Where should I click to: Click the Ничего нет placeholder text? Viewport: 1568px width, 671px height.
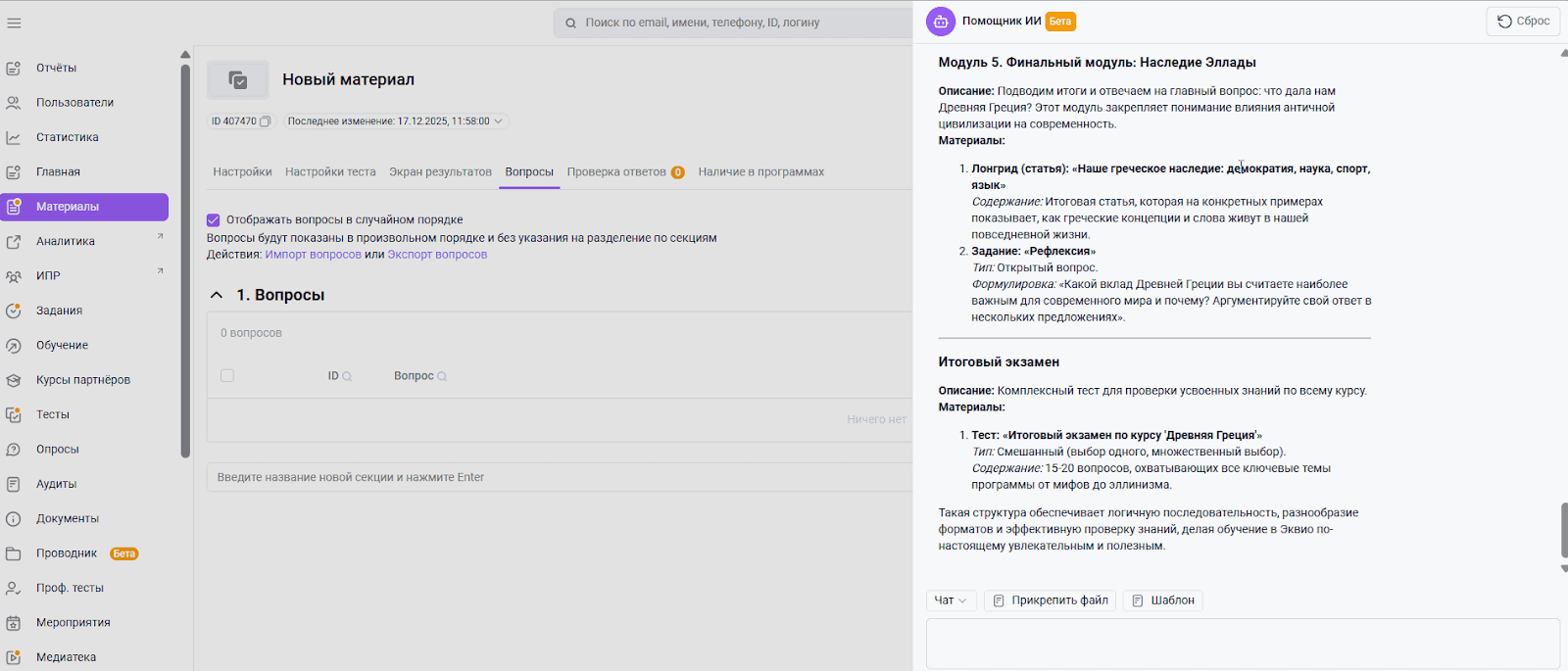[876, 419]
